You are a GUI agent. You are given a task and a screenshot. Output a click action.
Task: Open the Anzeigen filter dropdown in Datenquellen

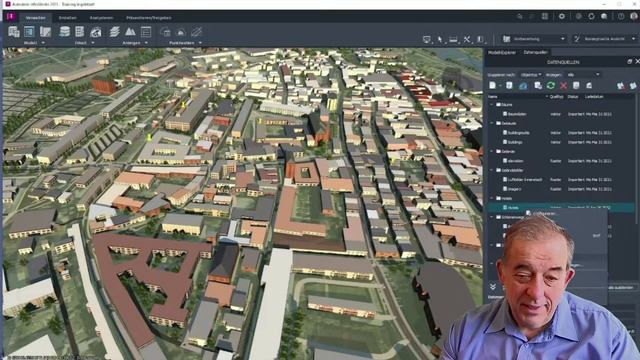click(x=583, y=75)
